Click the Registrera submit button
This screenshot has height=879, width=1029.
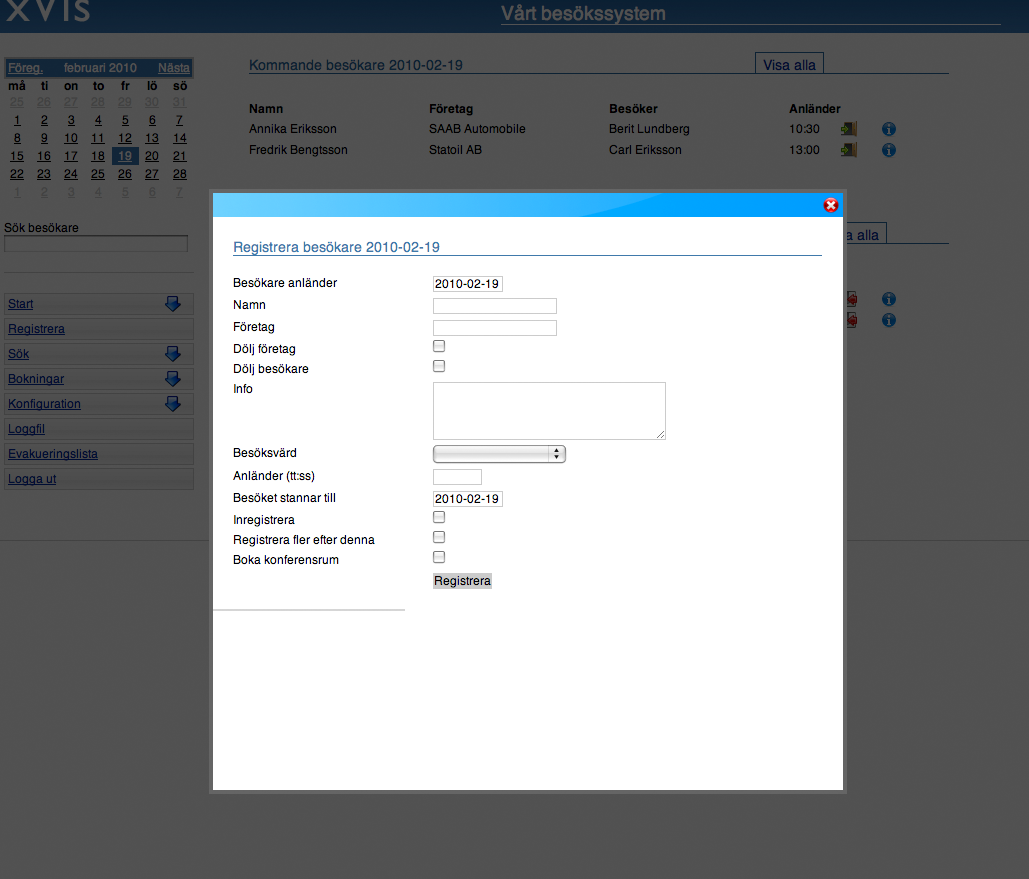click(x=462, y=581)
